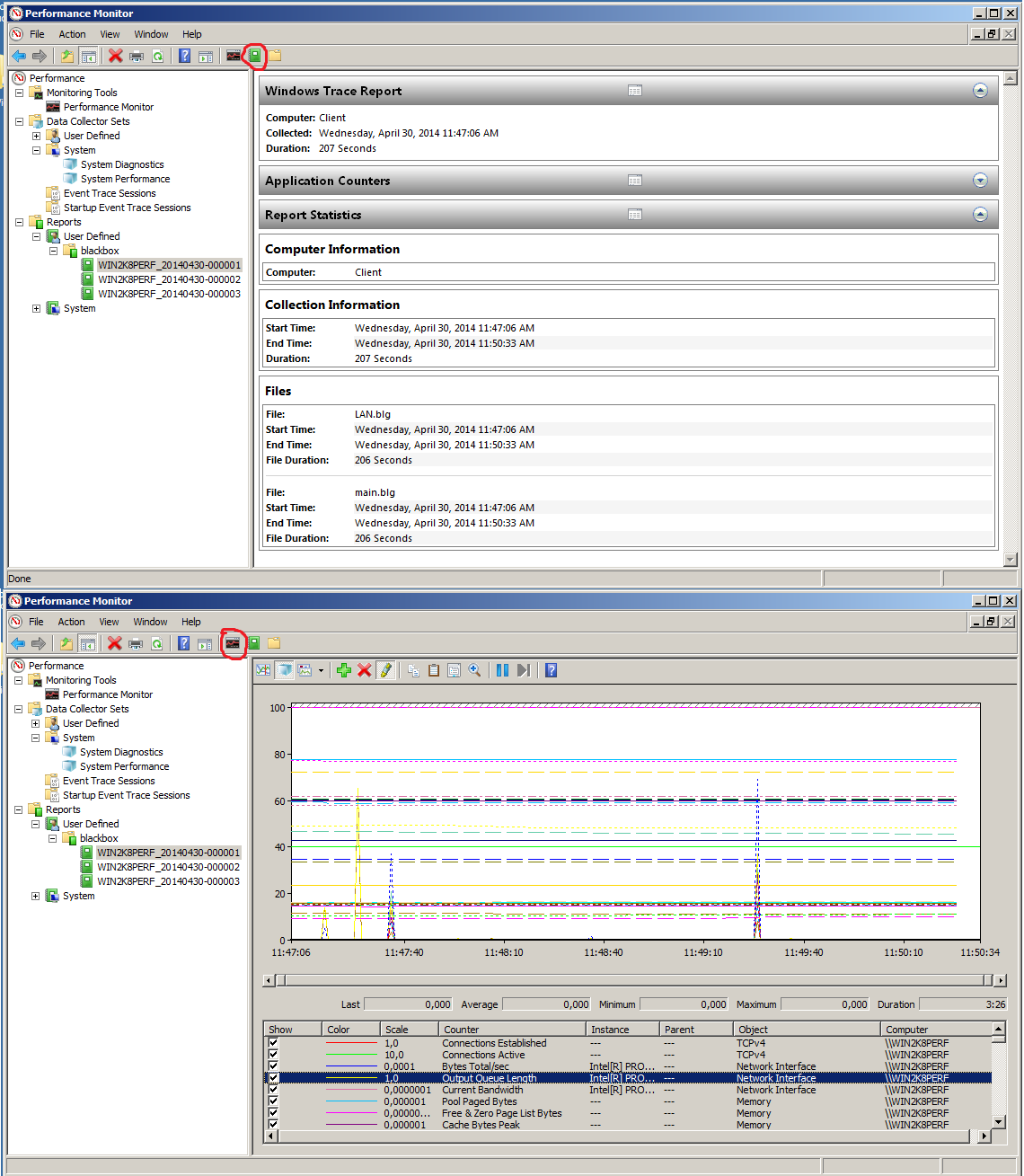Toggle the Highlight pen tool
1024x1176 pixels.
coord(385,670)
